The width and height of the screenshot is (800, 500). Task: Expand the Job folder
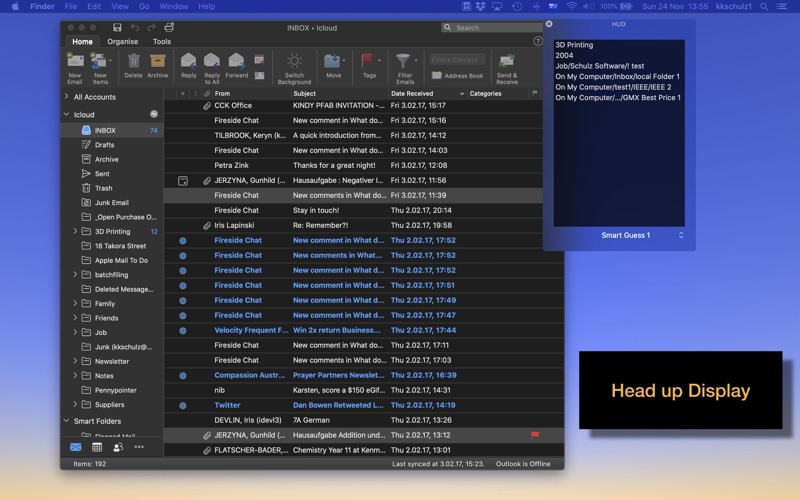tap(76, 332)
